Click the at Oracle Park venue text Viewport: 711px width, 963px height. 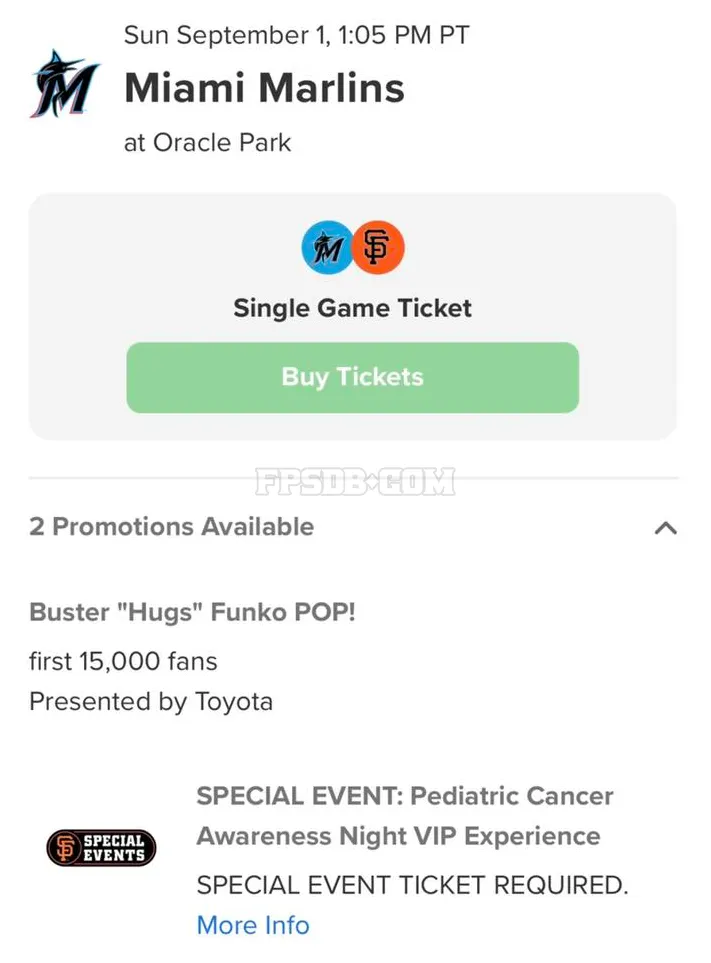tap(207, 142)
